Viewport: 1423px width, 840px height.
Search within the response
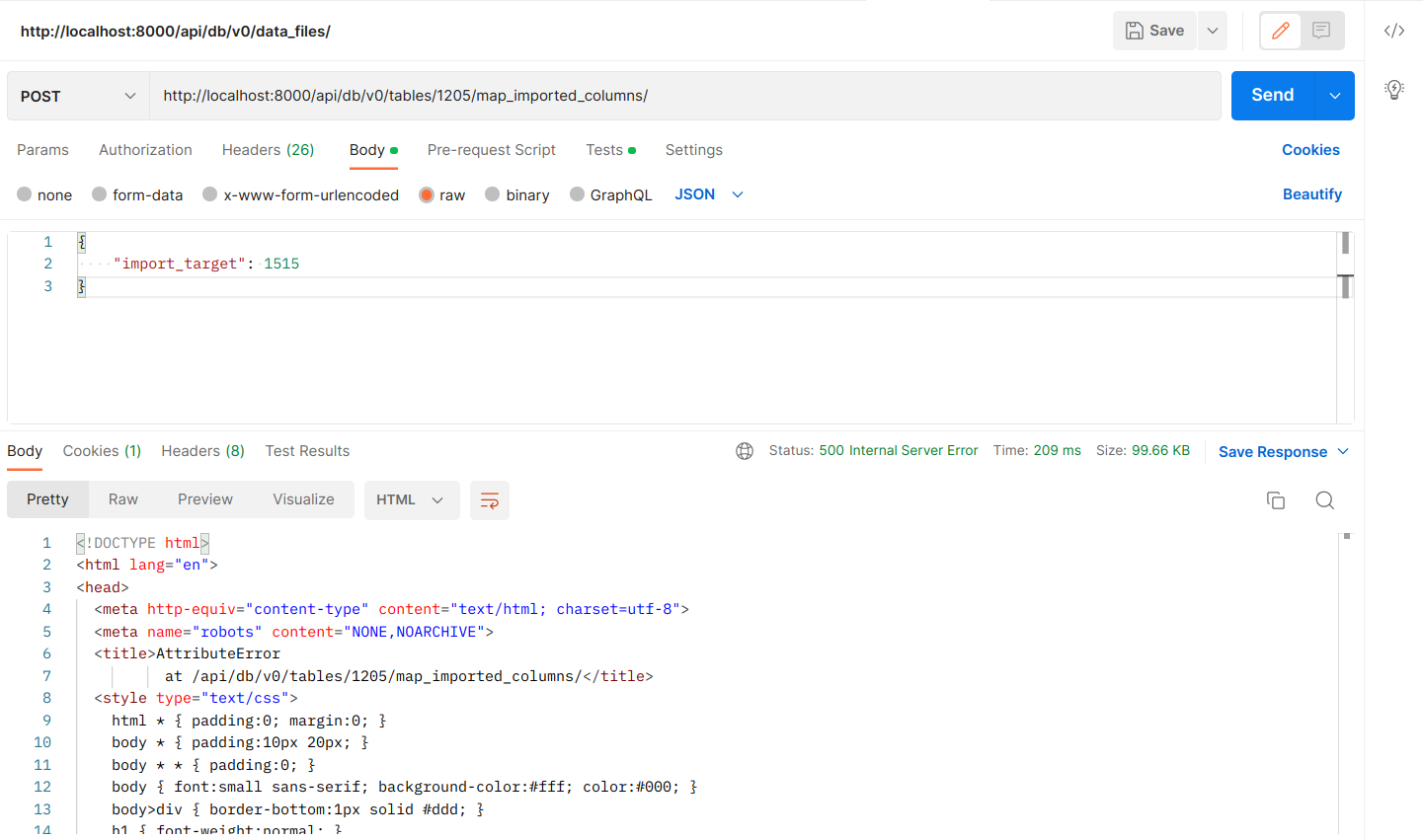[1324, 500]
